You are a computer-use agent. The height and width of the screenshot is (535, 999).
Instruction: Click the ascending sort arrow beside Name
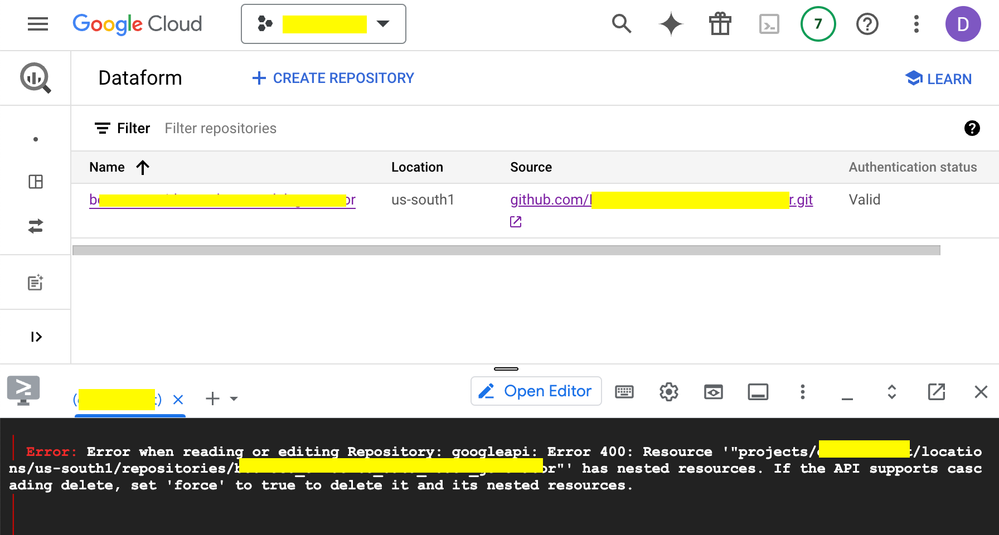click(143, 168)
